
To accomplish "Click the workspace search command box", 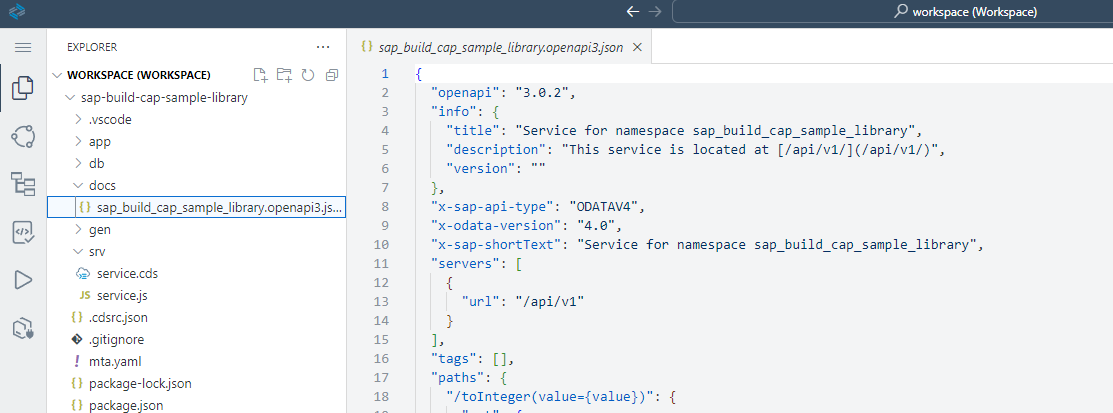I will tap(892, 11).
